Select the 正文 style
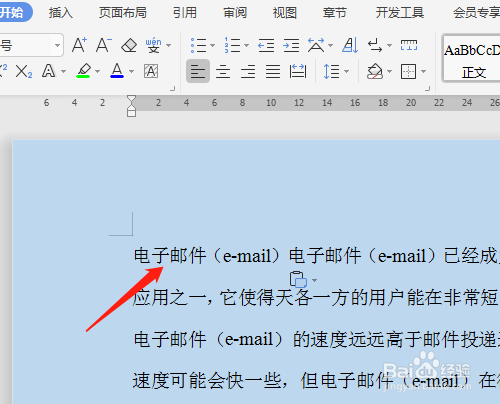Image resolution: width=500 pixels, height=404 pixels. (472, 58)
